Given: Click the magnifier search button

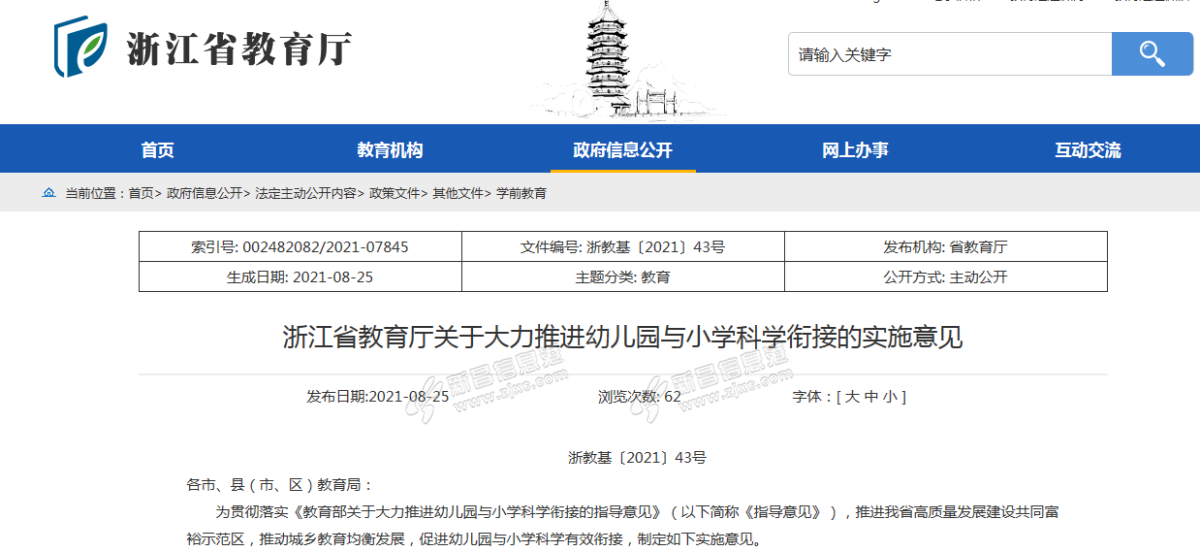Looking at the screenshot, I should tap(1152, 54).
